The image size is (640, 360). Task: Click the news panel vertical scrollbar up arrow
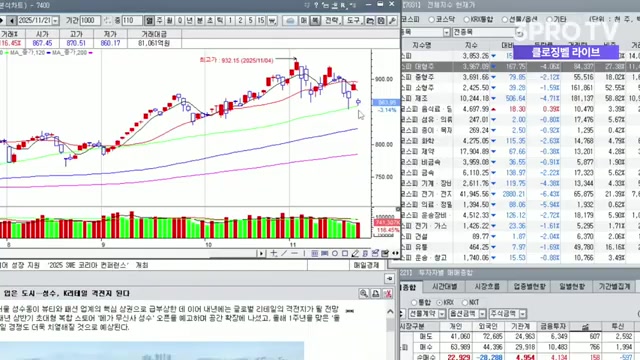pos(390,312)
